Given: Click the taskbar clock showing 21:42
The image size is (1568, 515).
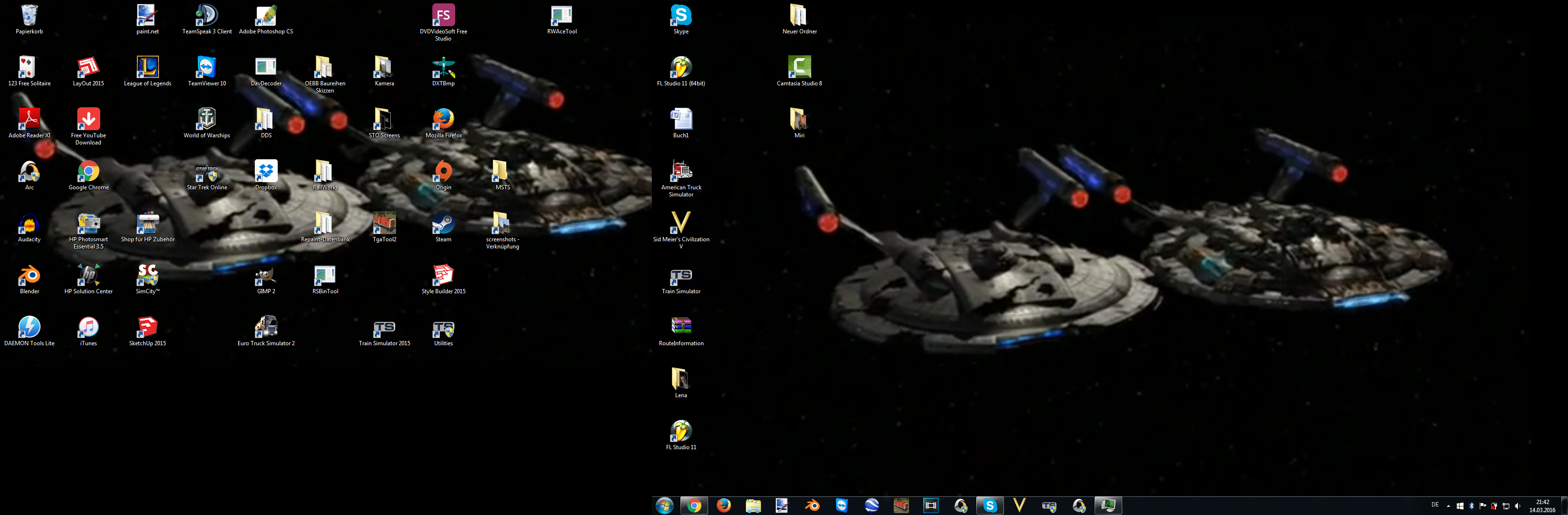Looking at the screenshot, I should (x=1542, y=506).
